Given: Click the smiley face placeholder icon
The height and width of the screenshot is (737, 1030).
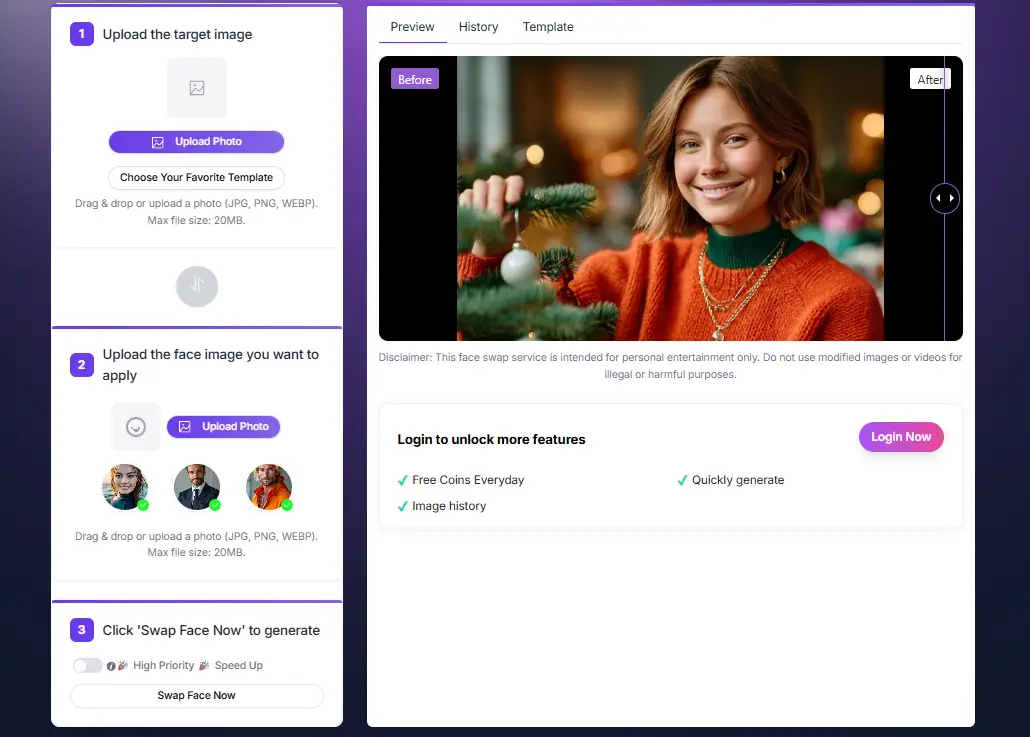Looking at the screenshot, I should pos(136,427).
